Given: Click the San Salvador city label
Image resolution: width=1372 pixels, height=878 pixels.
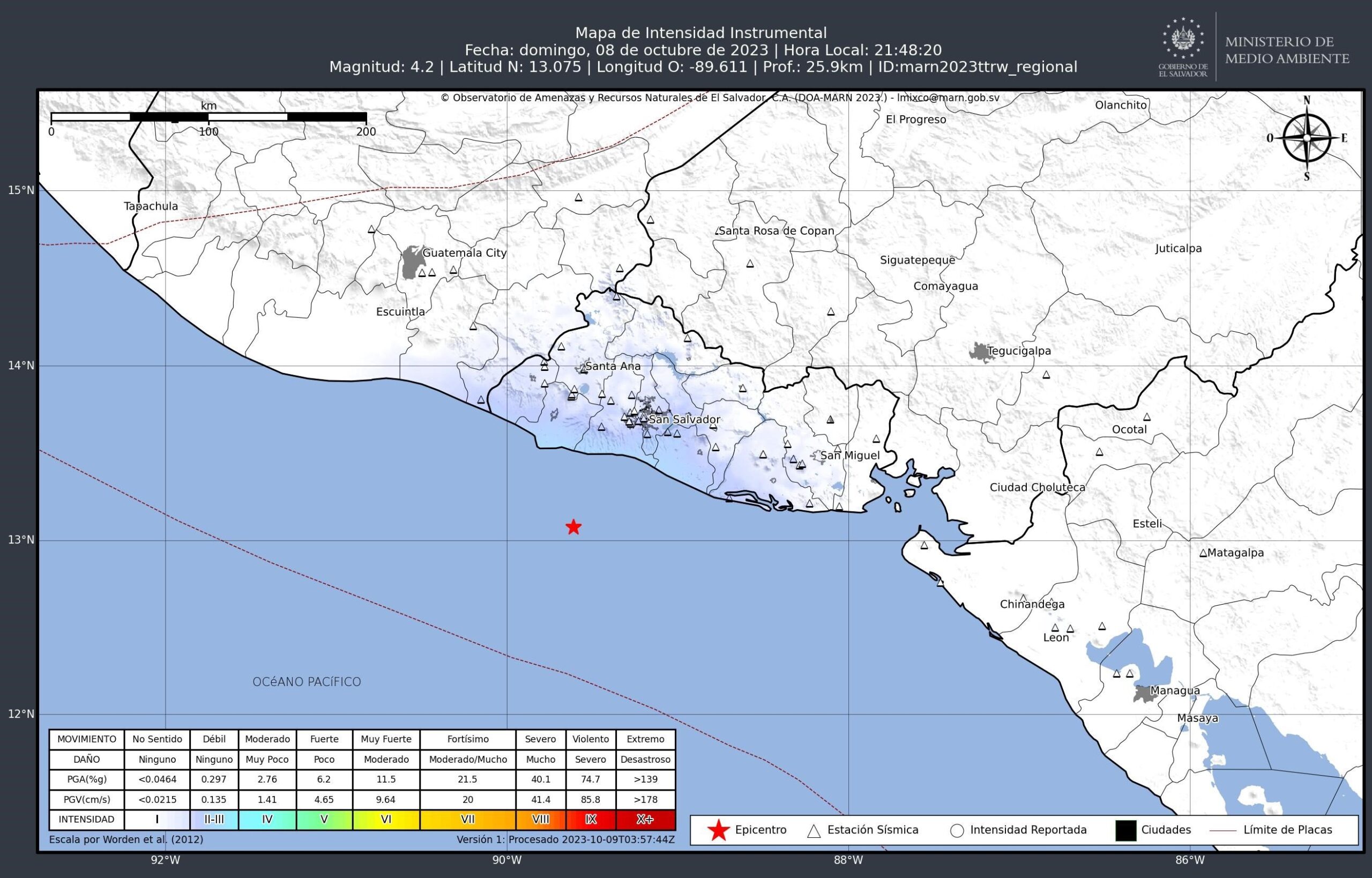Looking at the screenshot, I should coord(684,420).
